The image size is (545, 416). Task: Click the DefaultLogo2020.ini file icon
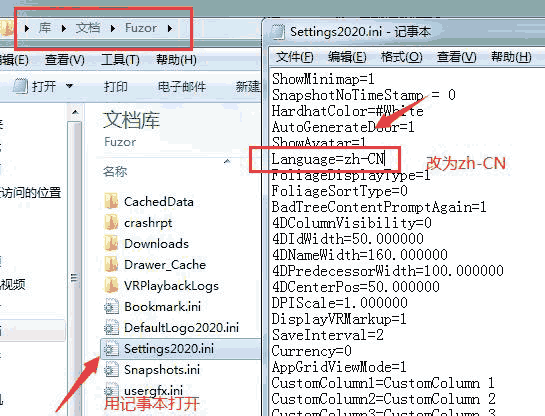click(x=111, y=327)
